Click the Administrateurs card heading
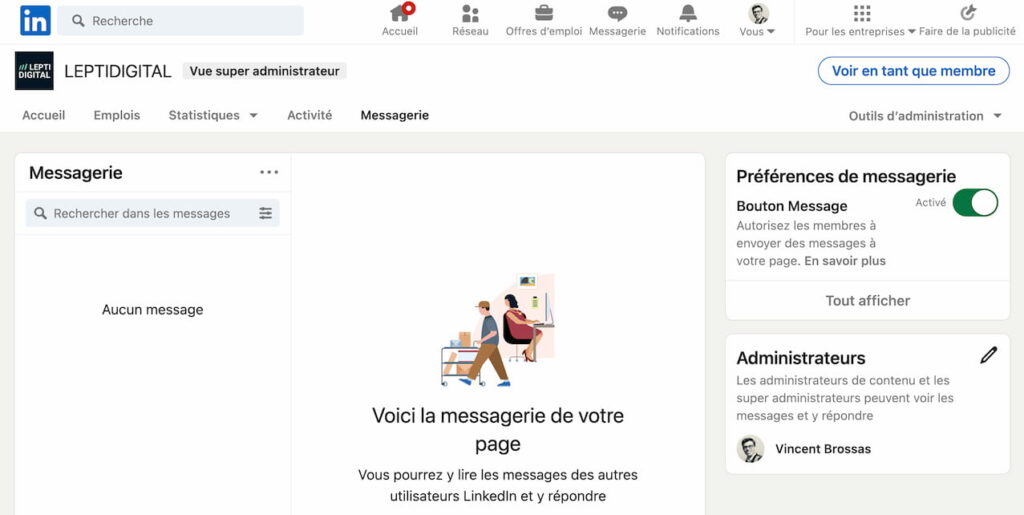 click(801, 358)
